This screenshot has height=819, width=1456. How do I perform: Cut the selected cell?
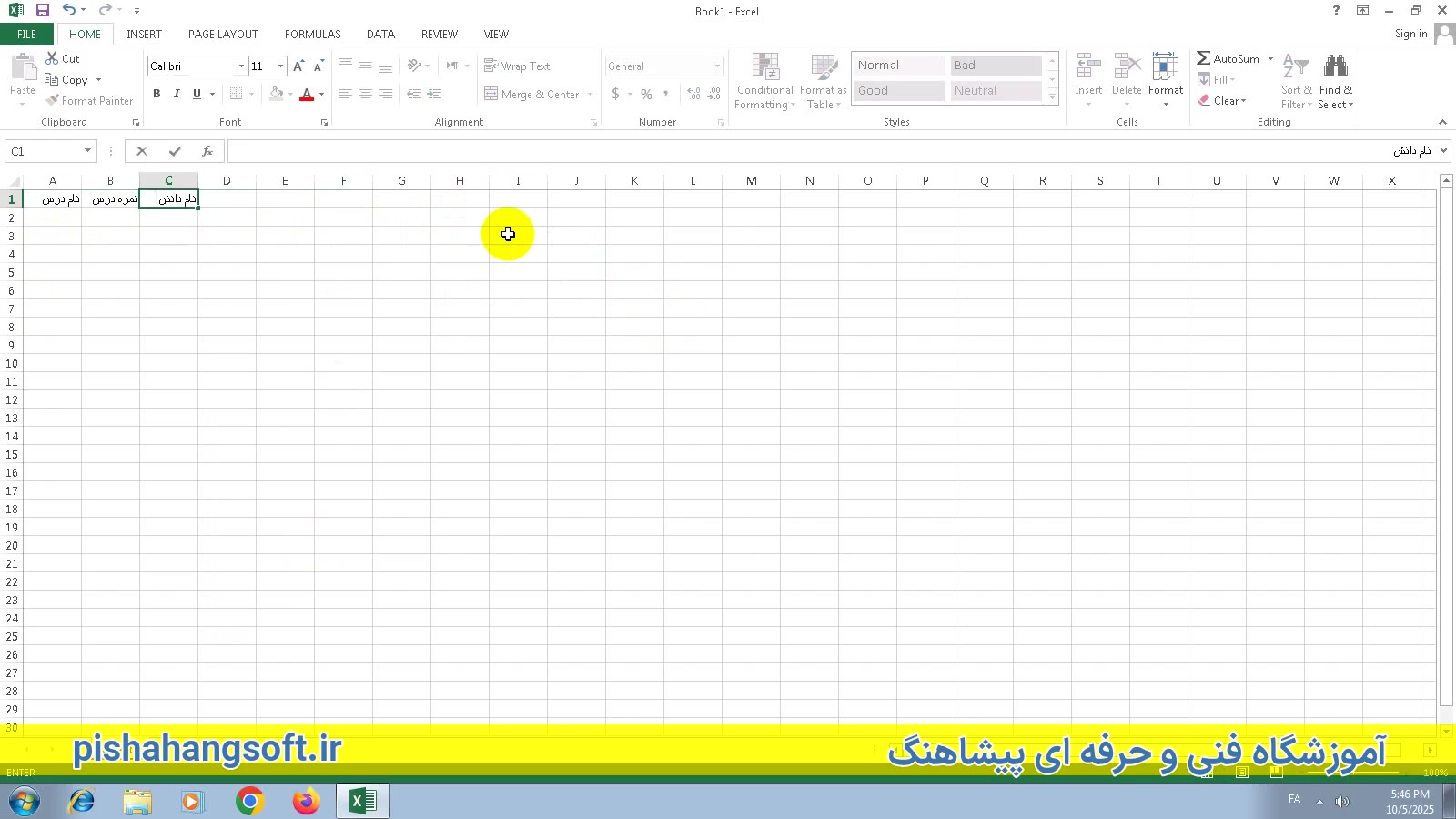tap(63, 58)
